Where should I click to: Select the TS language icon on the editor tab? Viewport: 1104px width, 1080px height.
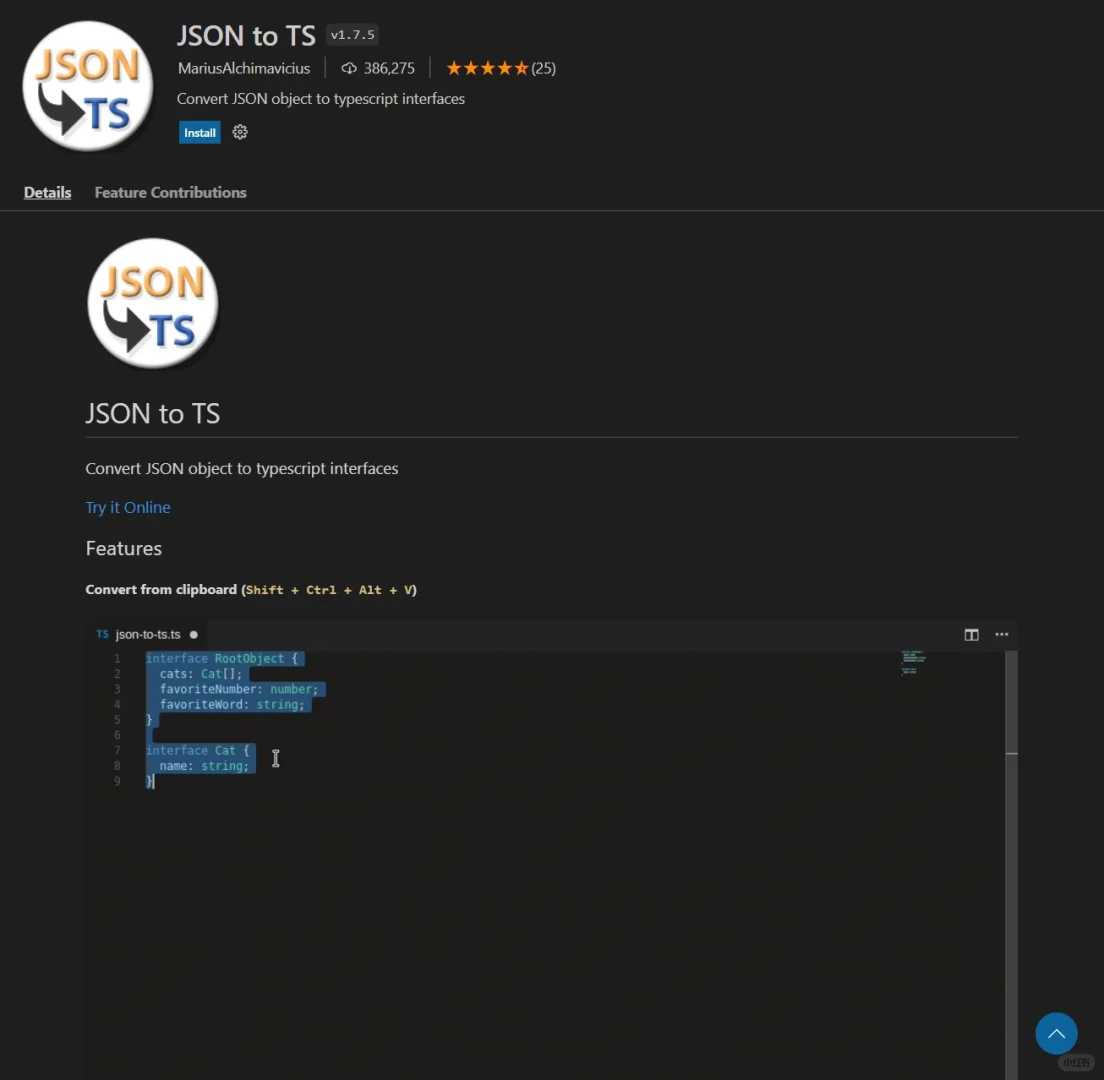pos(101,634)
